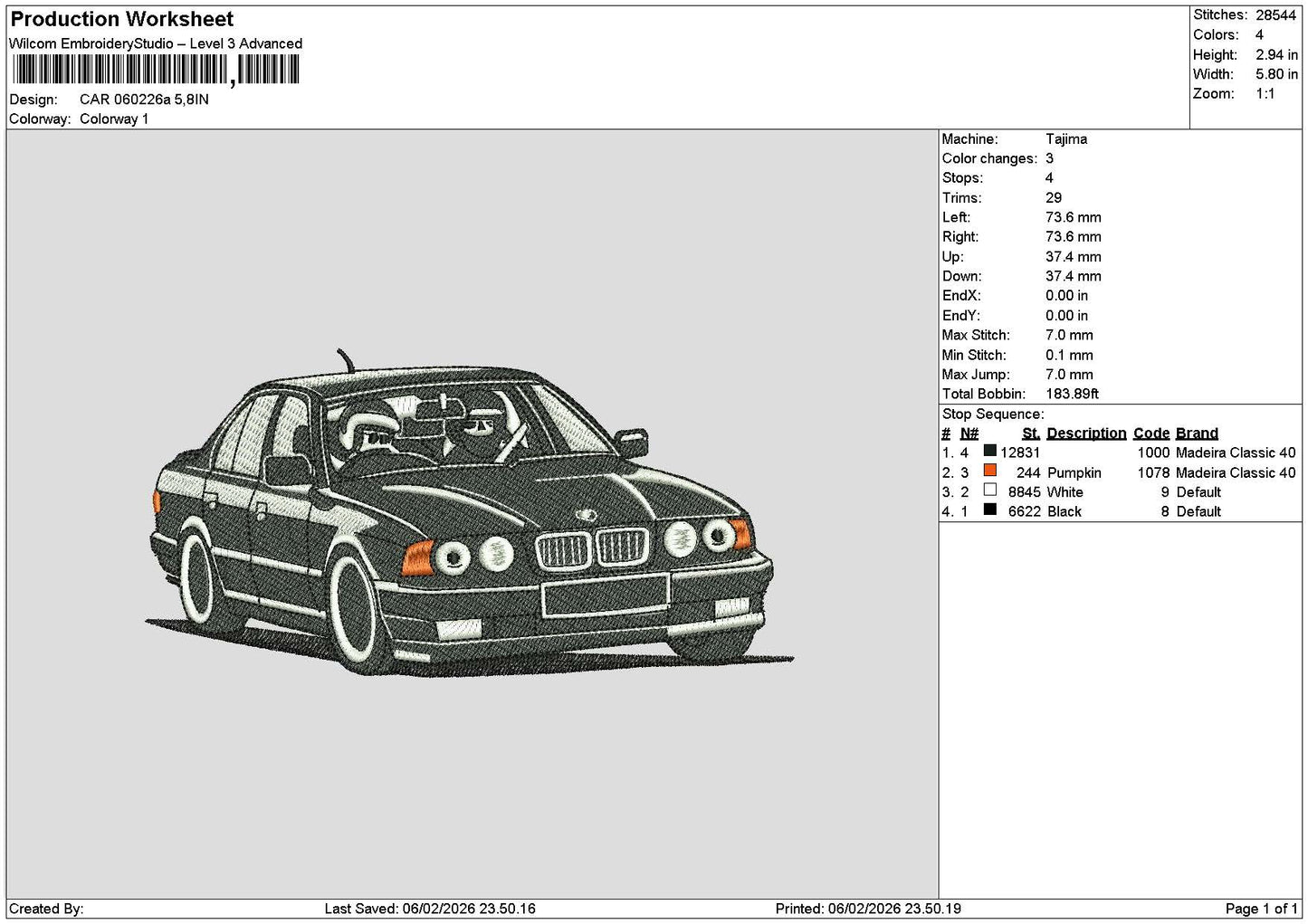Click the White thread color swatch

(989, 490)
